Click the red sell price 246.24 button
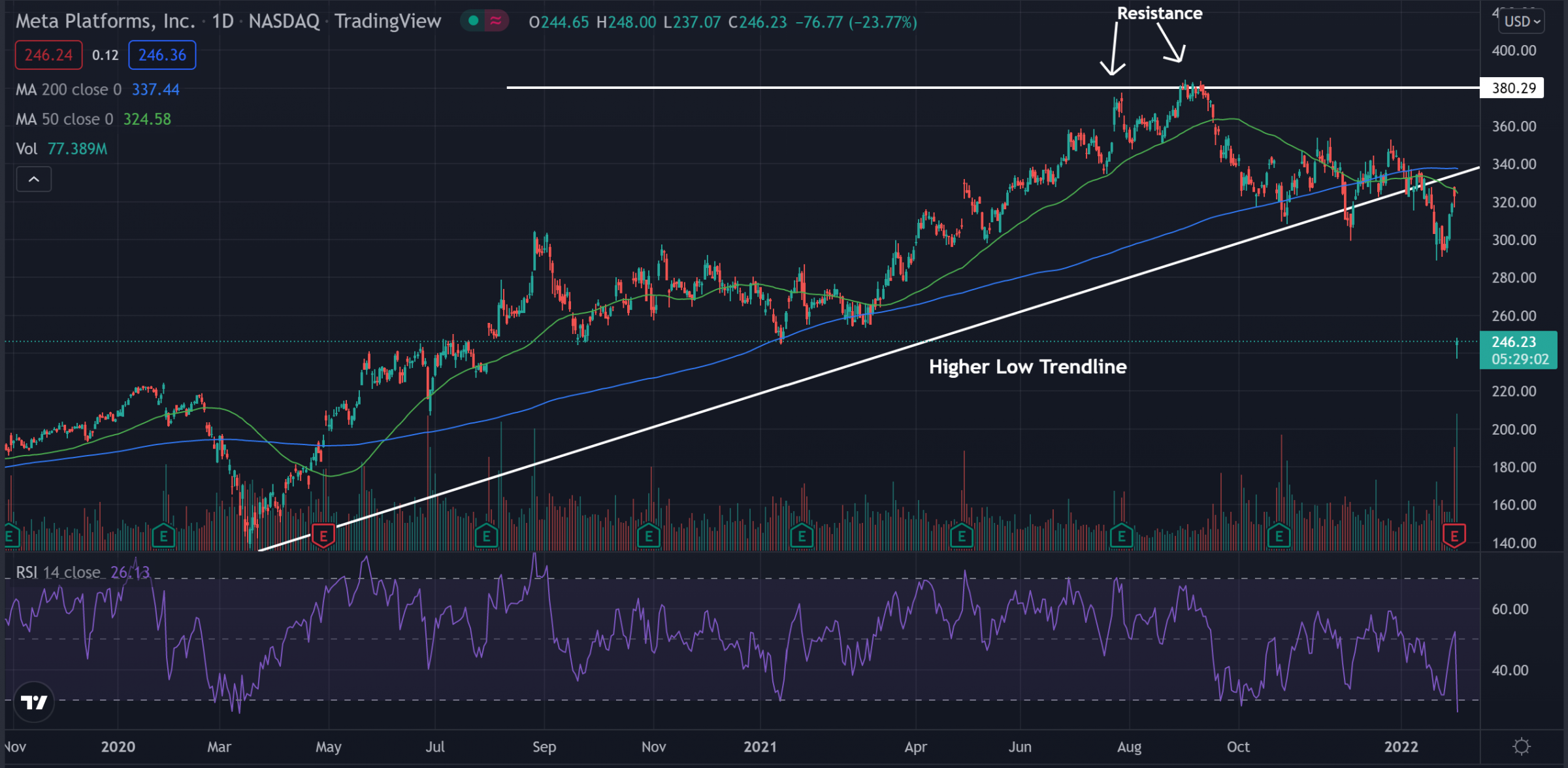Image resolution: width=1568 pixels, height=768 pixels. coord(49,55)
